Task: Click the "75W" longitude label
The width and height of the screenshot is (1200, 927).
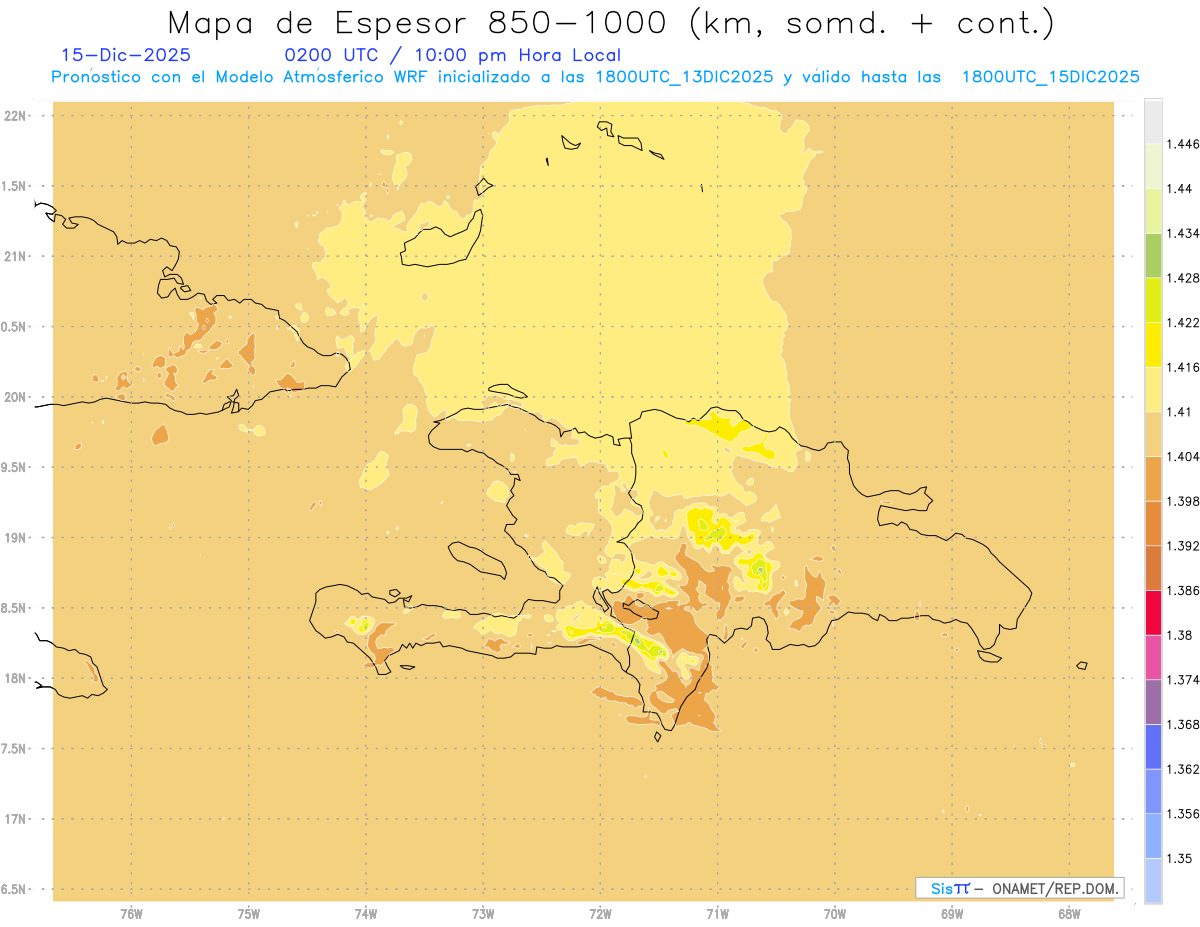Action: pyautogui.click(x=249, y=914)
